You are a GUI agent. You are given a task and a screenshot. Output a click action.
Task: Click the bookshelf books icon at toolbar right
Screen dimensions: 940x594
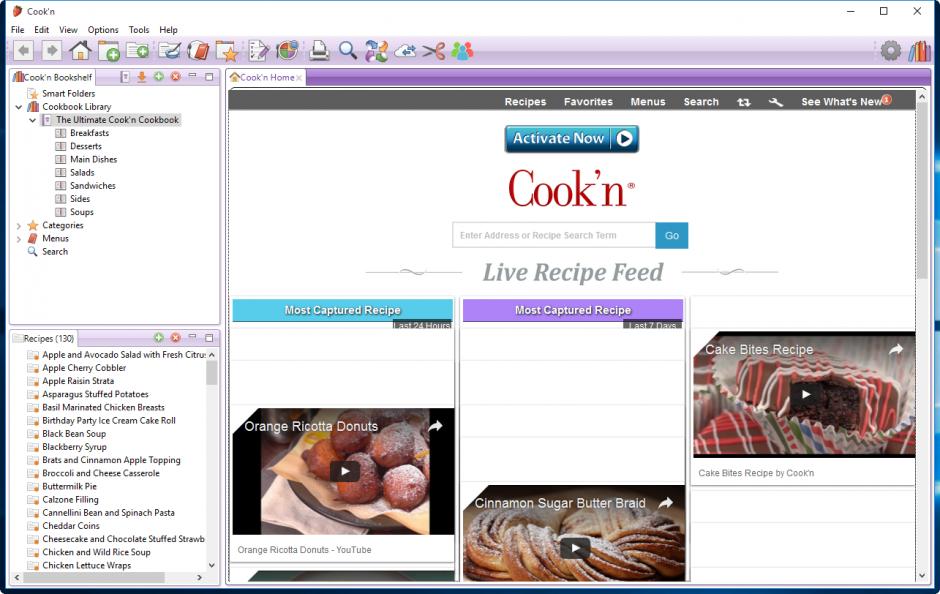[x=920, y=52]
